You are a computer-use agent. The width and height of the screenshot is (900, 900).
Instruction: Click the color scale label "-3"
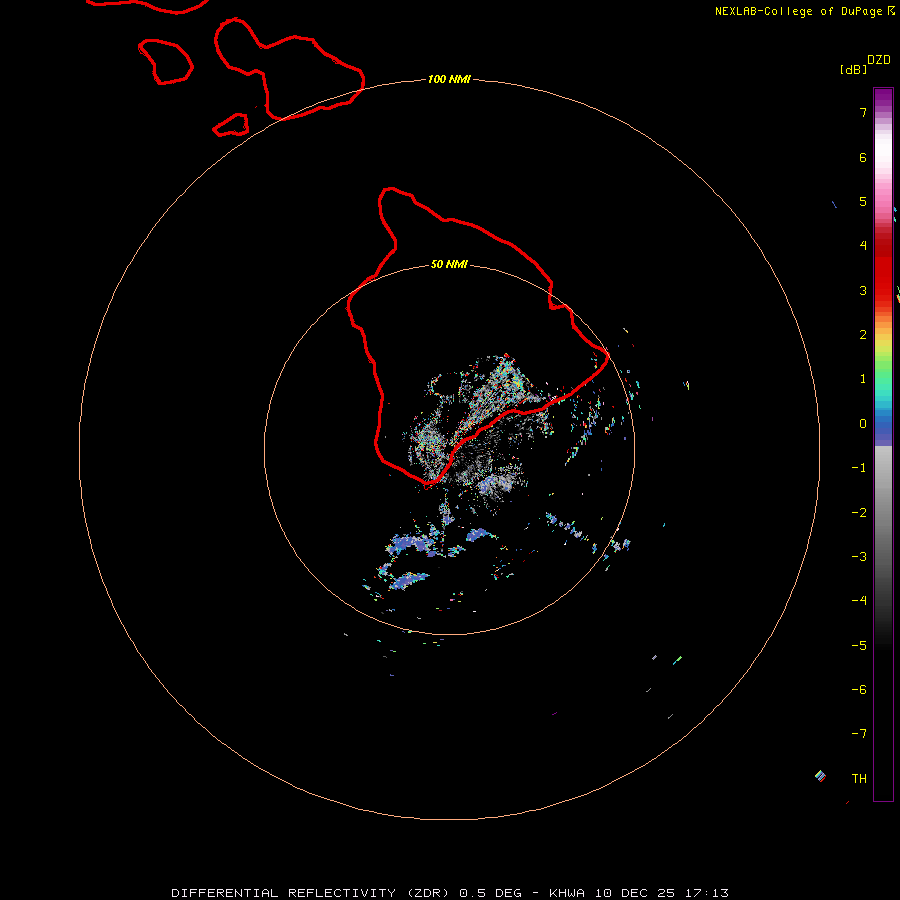(859, 557)
